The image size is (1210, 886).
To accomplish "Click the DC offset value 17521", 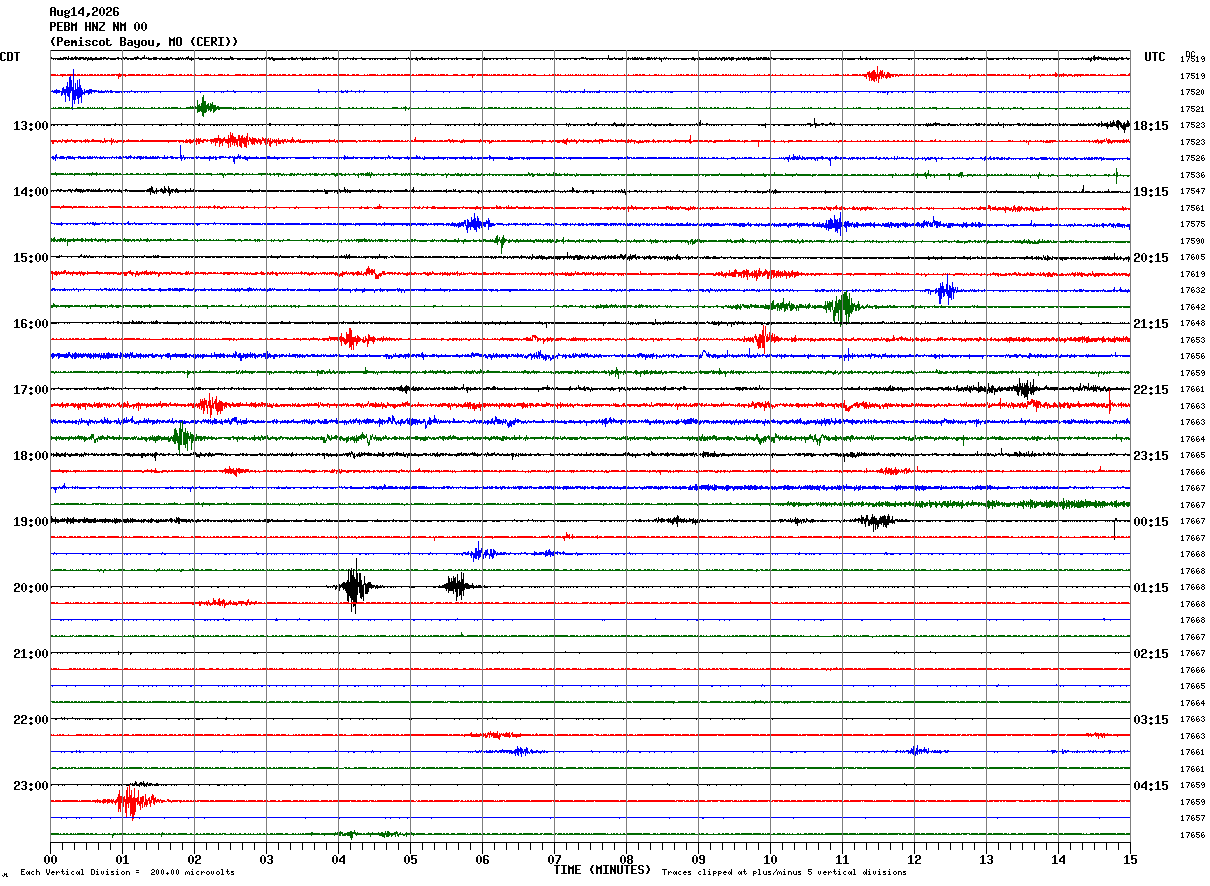I will (1192, 109).
